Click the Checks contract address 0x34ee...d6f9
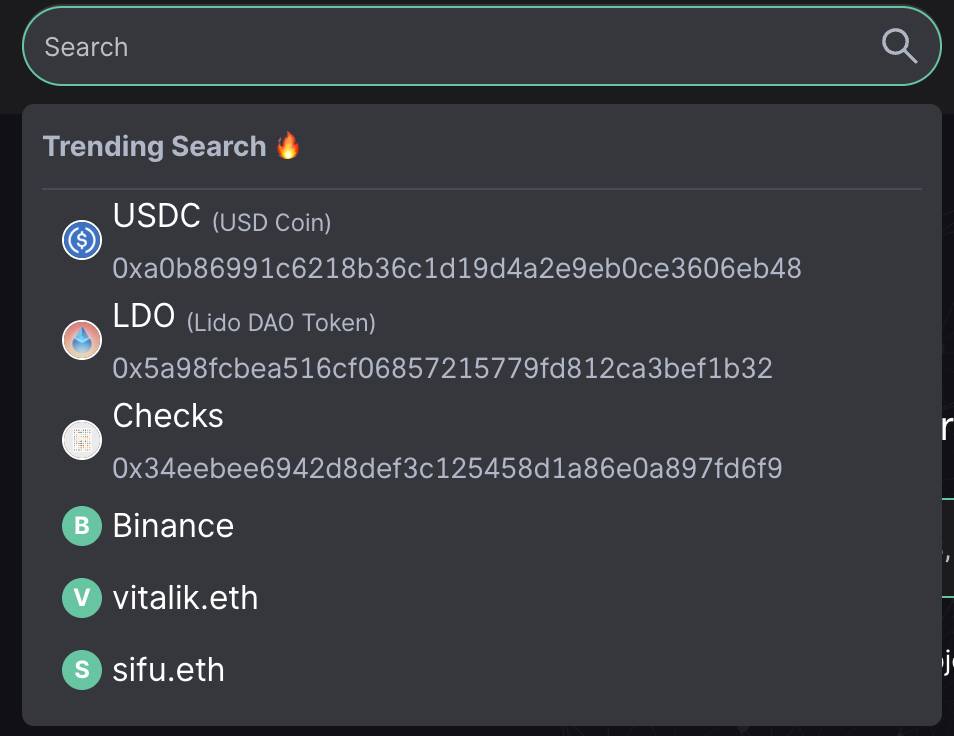Image resolution: width=954 pixels, height=736 pixels. point(447,468)
